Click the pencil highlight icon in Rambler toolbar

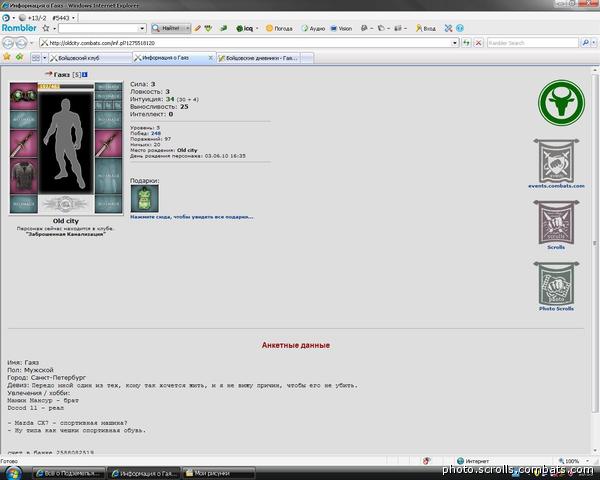(x=197, y=28)
